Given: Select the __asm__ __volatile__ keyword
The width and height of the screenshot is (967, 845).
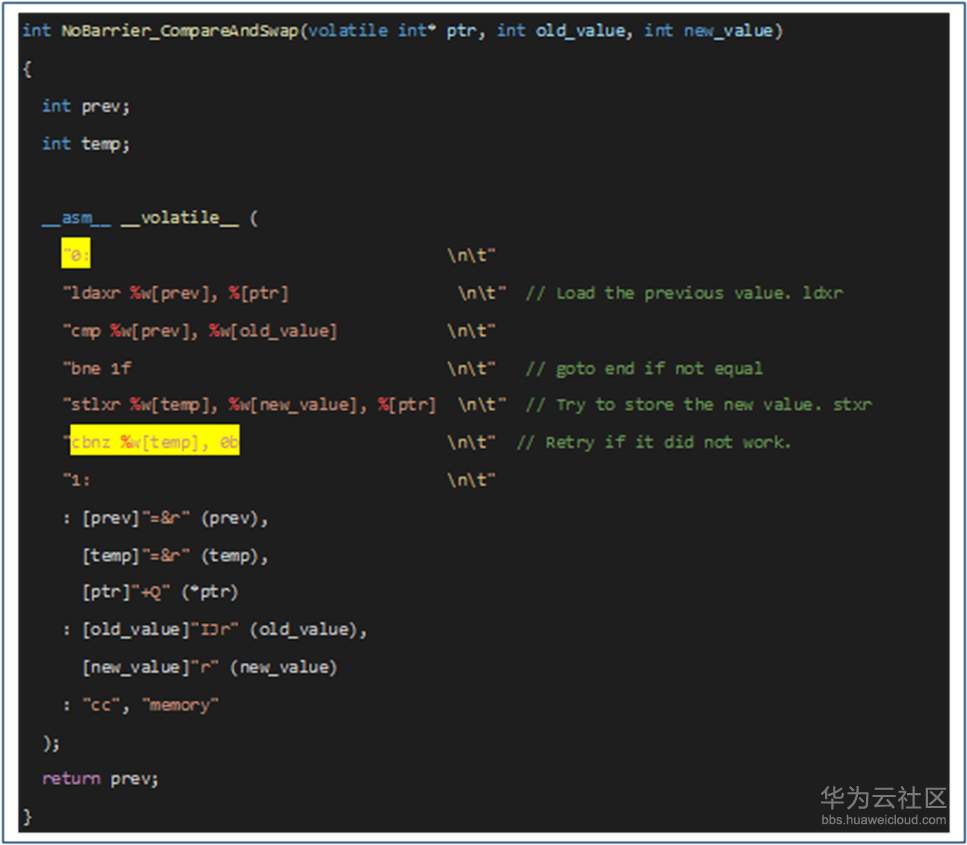Looking at the screenshot, I should 140,217.
